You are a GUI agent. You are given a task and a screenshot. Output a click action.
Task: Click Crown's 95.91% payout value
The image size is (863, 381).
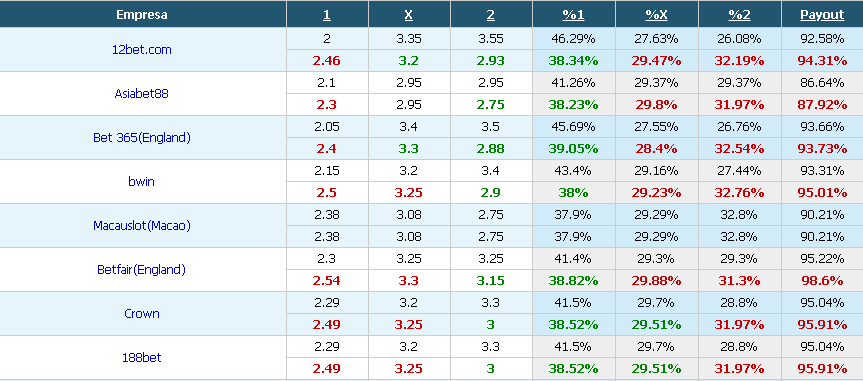(x=822, y=325)
